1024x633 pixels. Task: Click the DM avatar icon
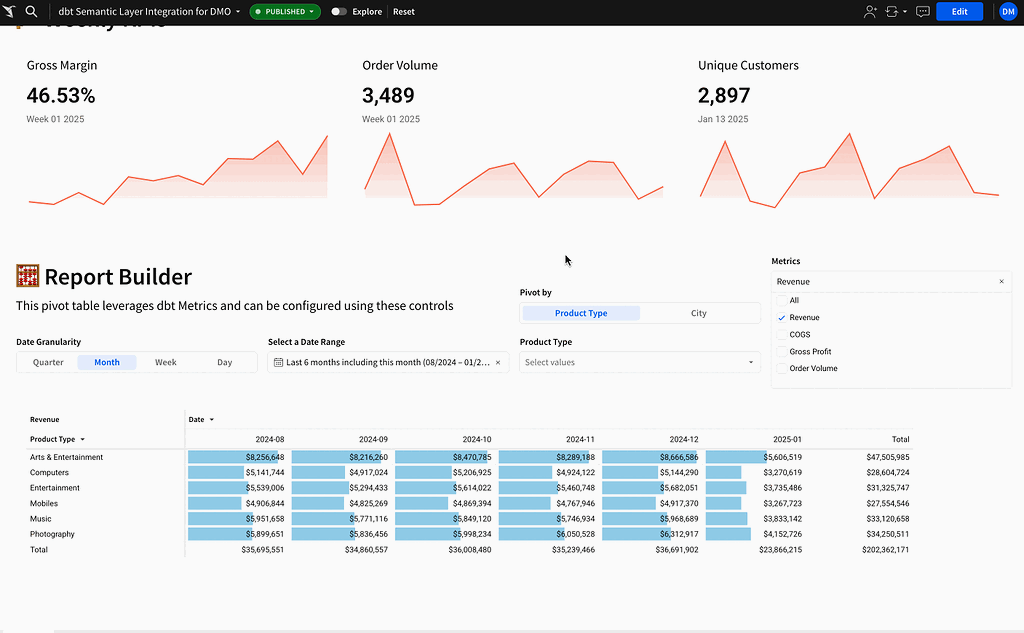(x=1008, y=11)
